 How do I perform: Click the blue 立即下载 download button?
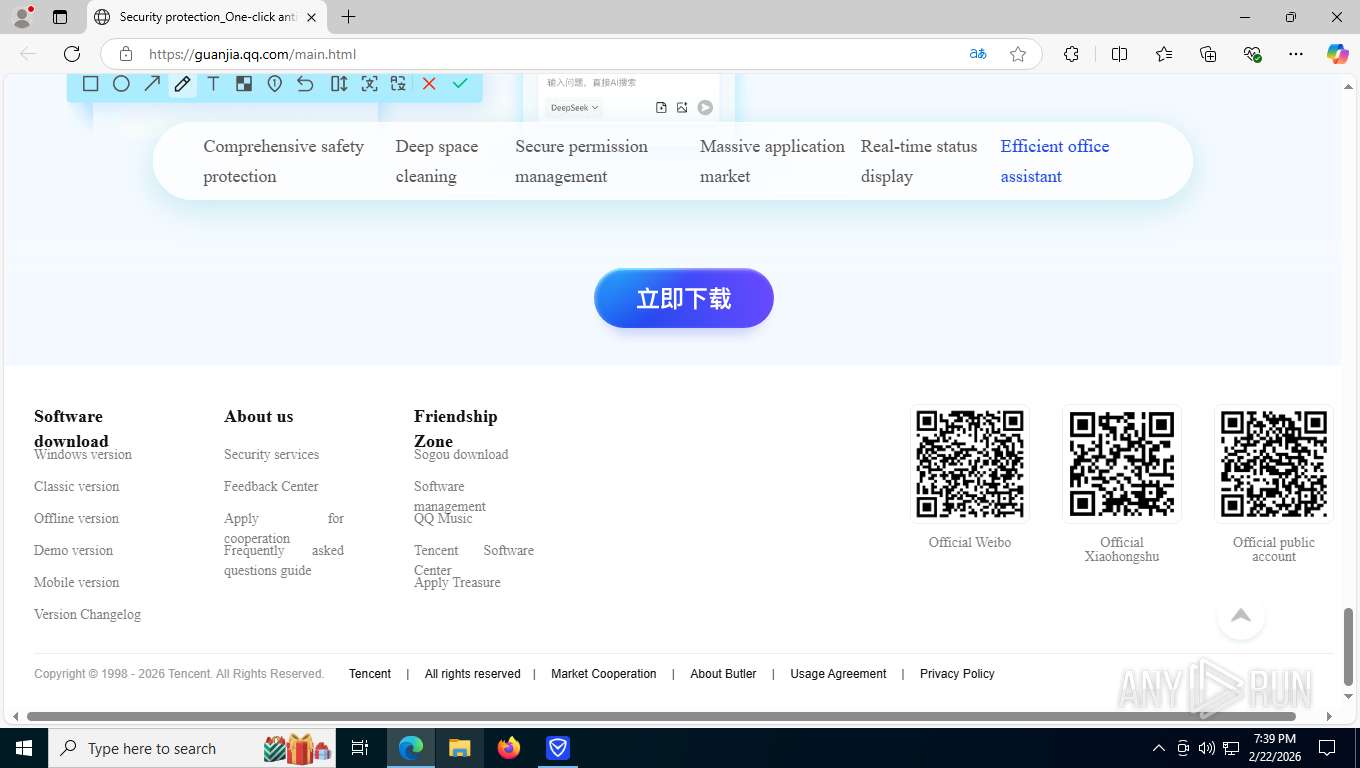[684, 298]
